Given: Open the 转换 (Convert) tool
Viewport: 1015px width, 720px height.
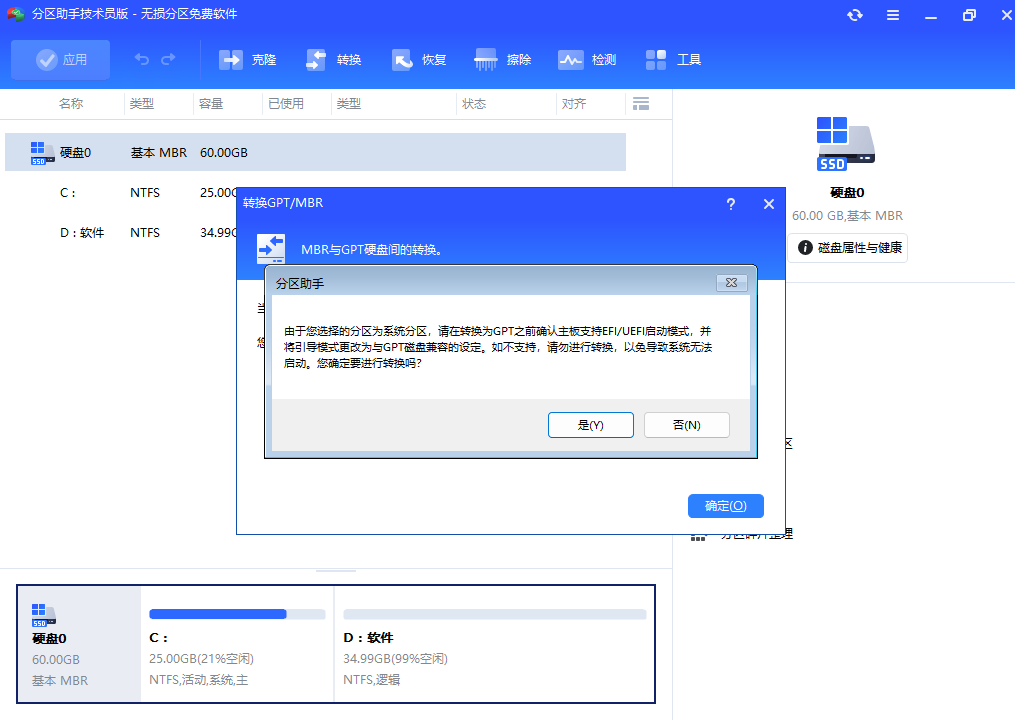Looking at the screenshot, I should coord(332,59).
